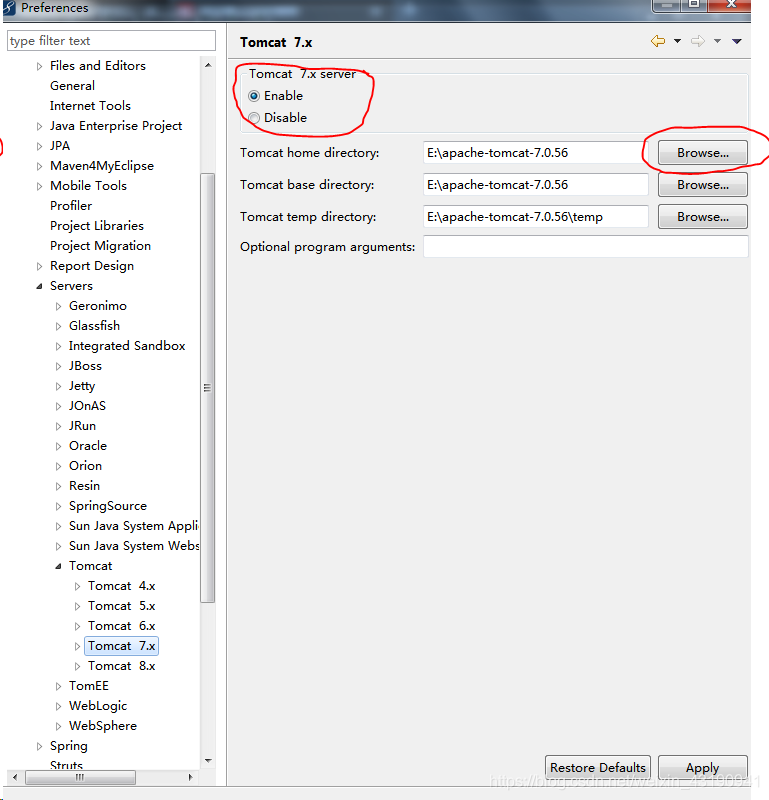Select Internet Tools tree item
Viewport: 769px width, 800px height.
[x=90, y=106]
